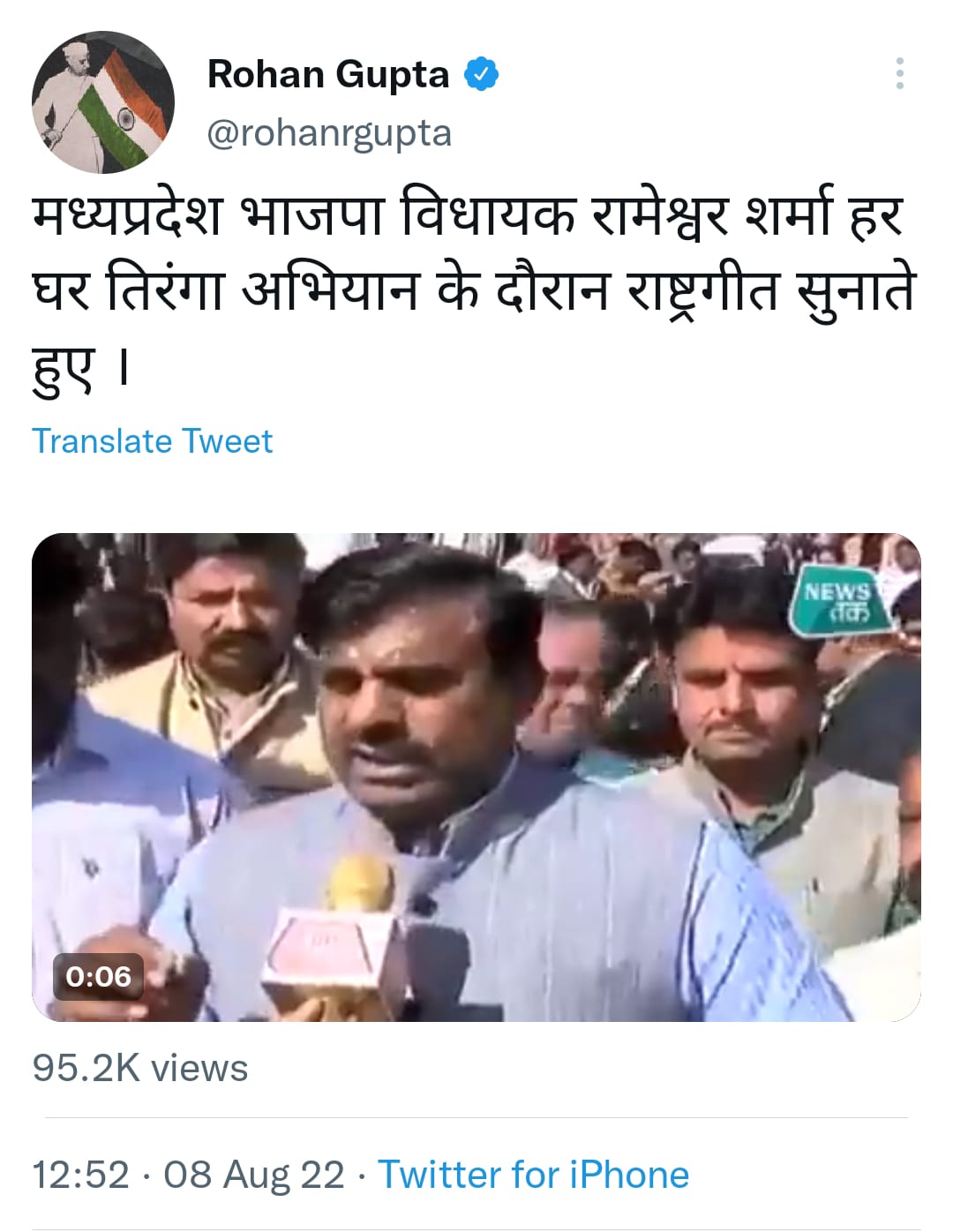Click the blue verified badge
The image size is (953, 1232).
click(482, 74)
